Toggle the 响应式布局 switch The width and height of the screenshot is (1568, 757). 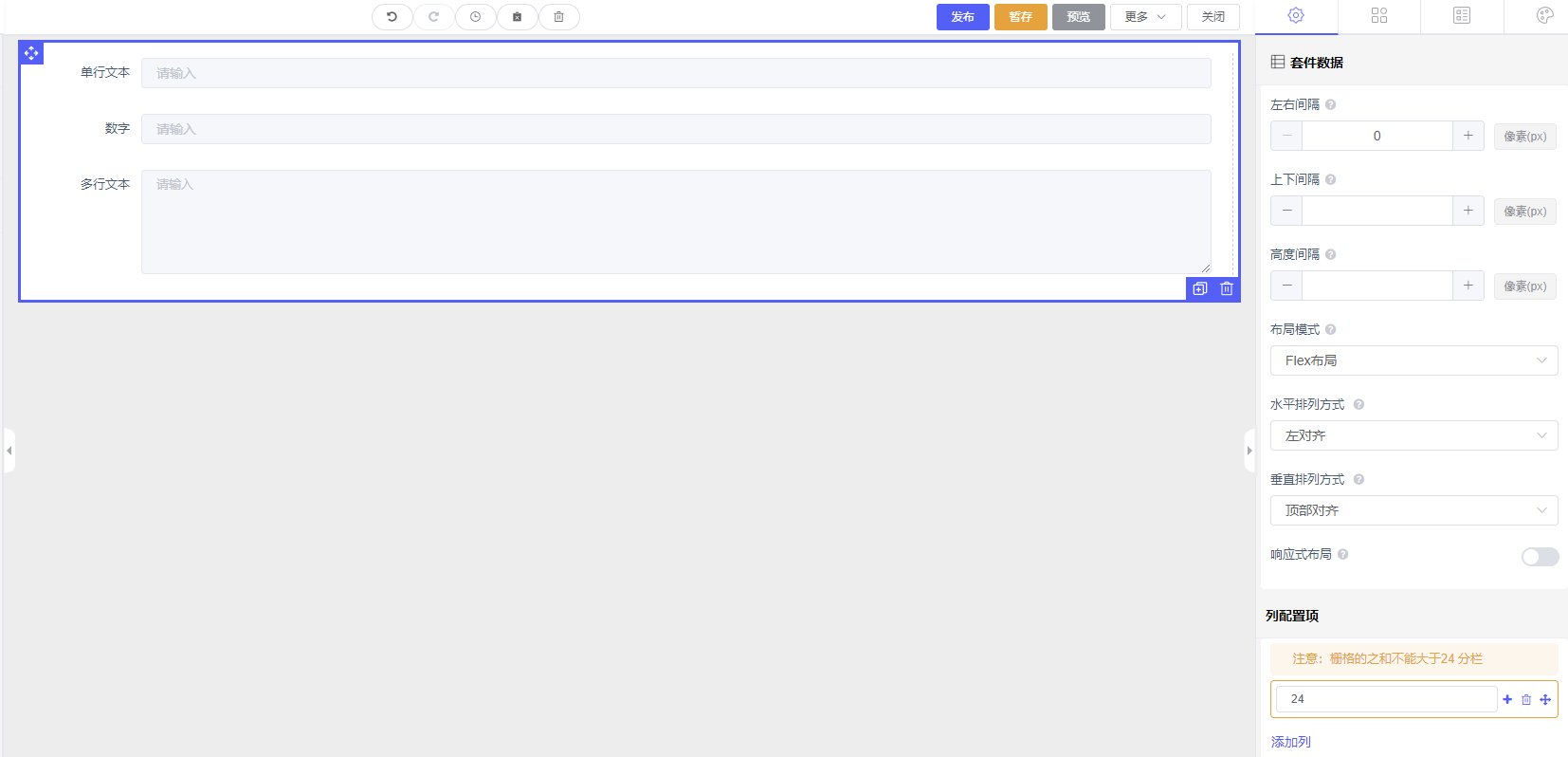pyautogui.click(x=1539, y=557)
